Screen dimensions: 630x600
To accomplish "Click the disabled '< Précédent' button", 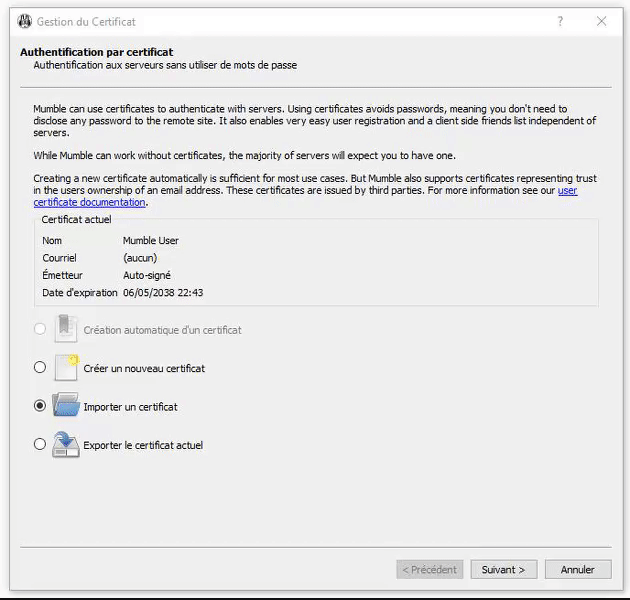I will (430, 569).
